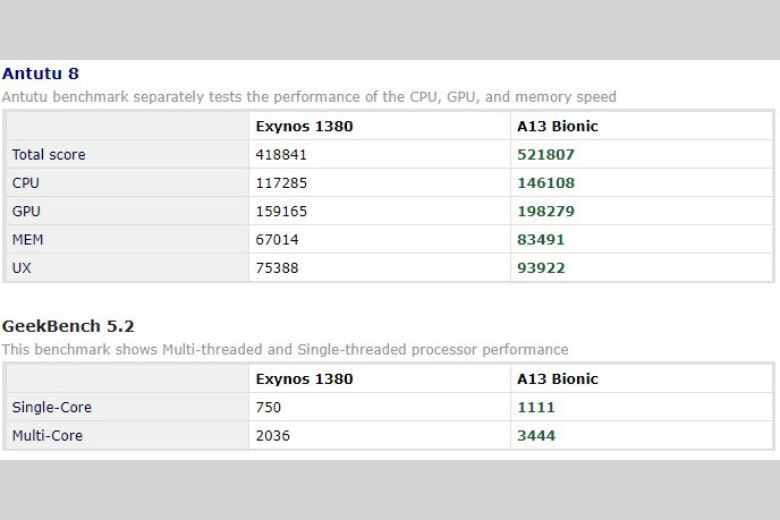Click the A13 Bionic total score 521807
Viewport: 780px width, 520px height.
(x=546, y=155)
